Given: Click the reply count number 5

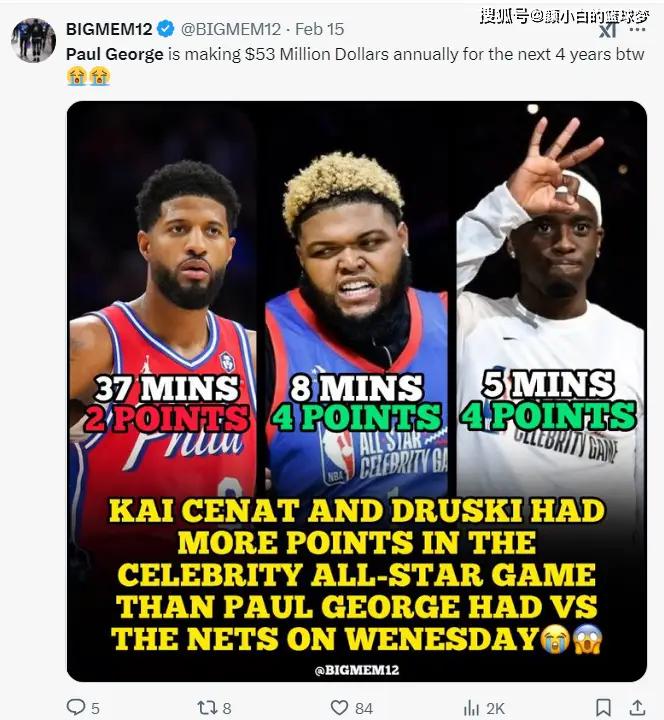Looking at the screenshot, I should pyautogui.click(x=95, y=709).
